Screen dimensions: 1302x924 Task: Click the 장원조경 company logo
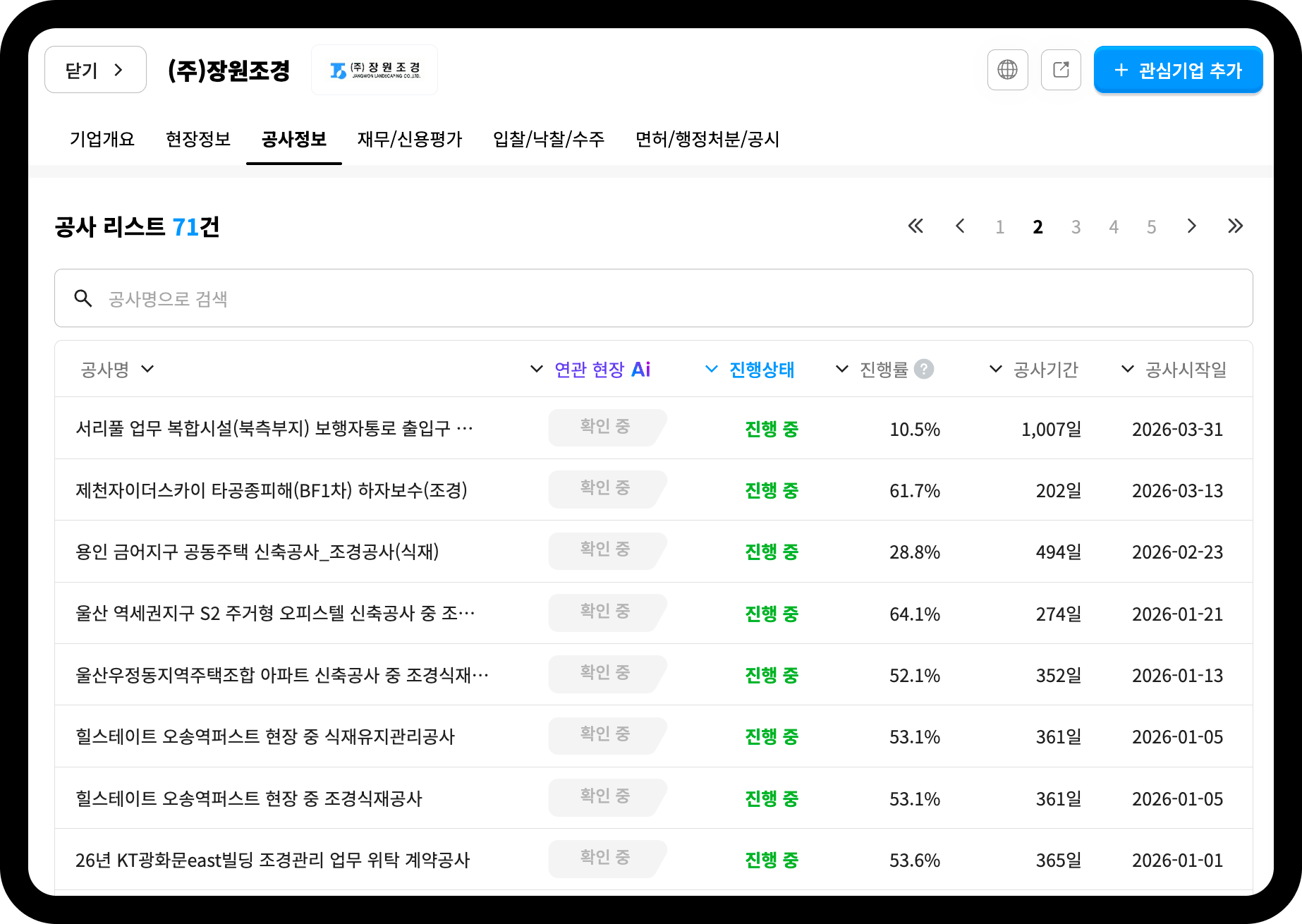click(x=375, y=70)
